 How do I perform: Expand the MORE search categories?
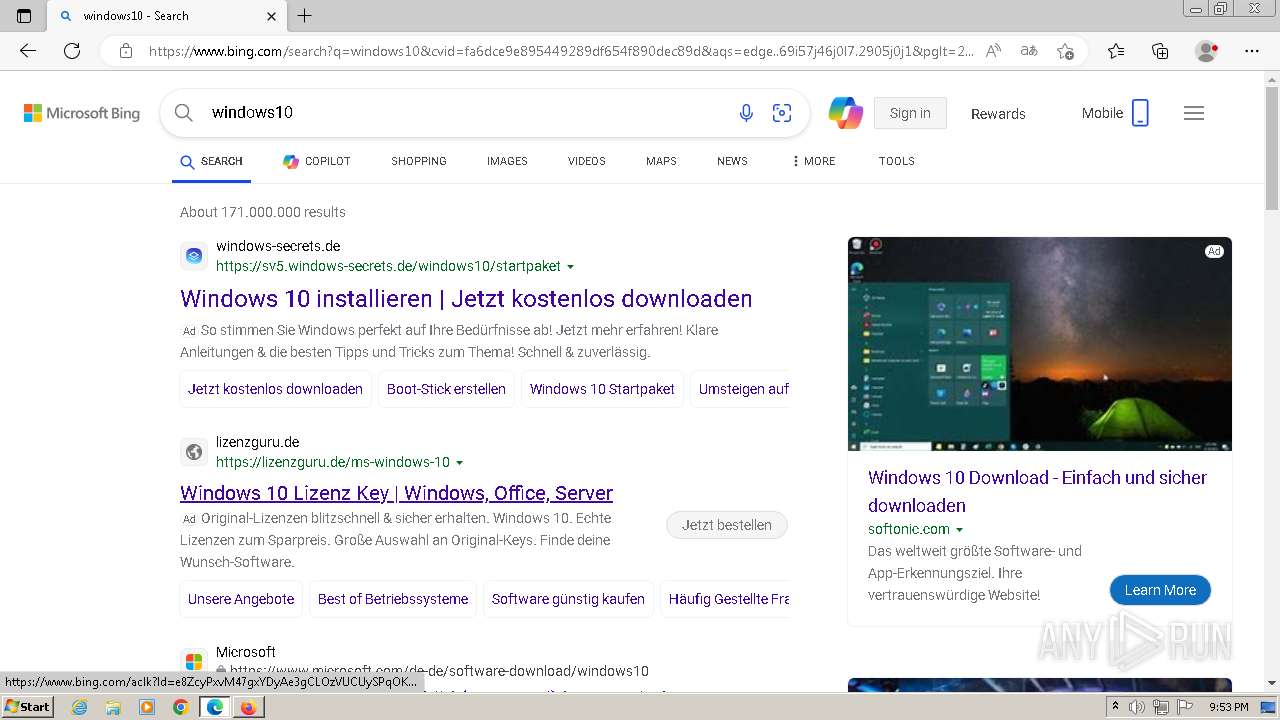(813, 161)
